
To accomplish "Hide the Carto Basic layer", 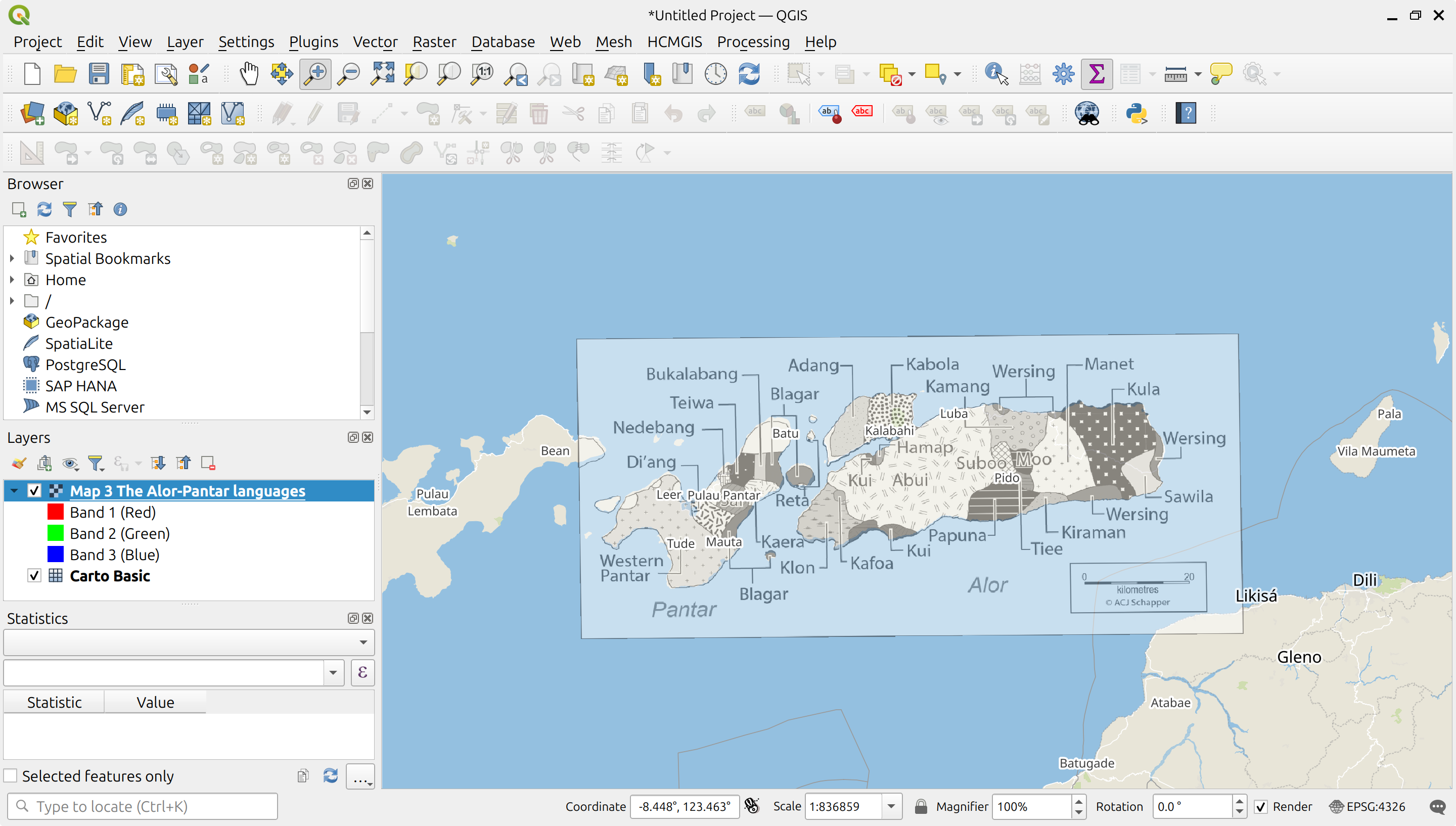I will [34, 575].
